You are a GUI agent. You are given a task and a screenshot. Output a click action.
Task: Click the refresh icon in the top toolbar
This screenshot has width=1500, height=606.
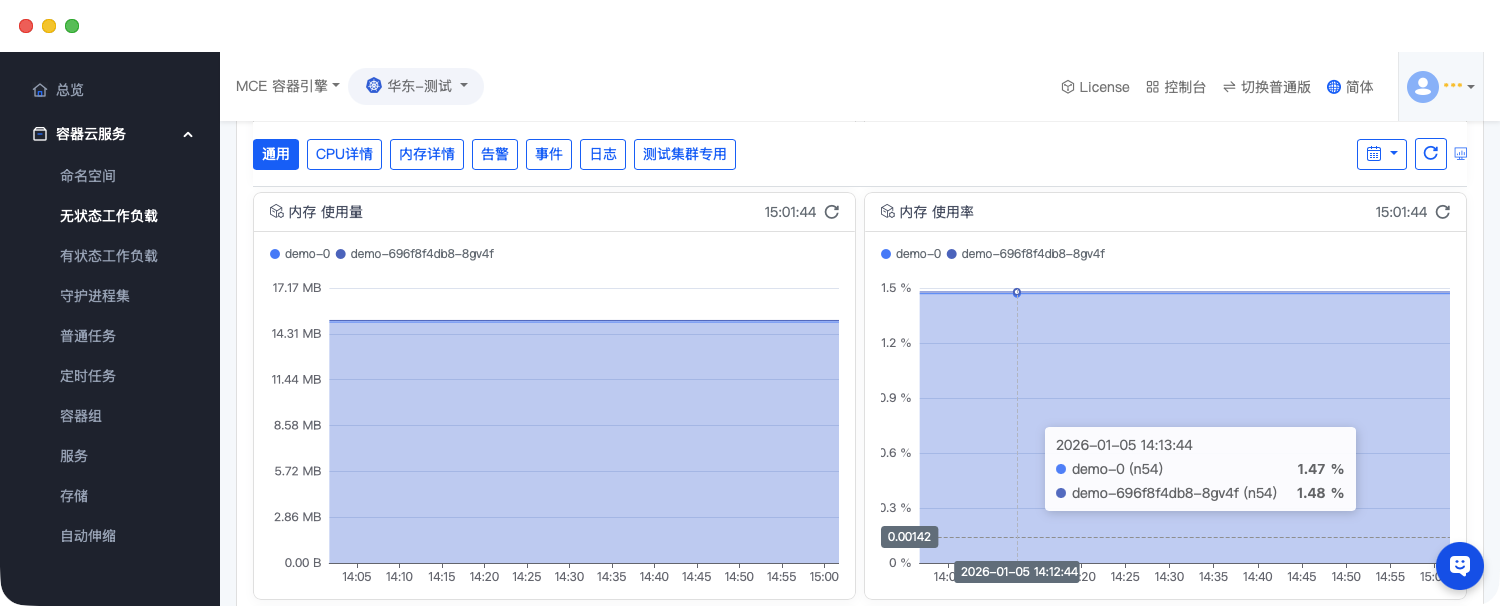[x=1430, y=154]
